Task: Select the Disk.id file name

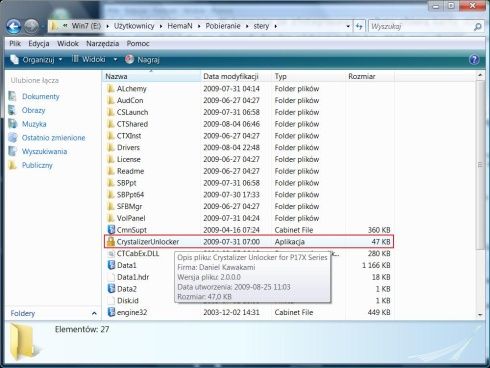Action: 128,301
